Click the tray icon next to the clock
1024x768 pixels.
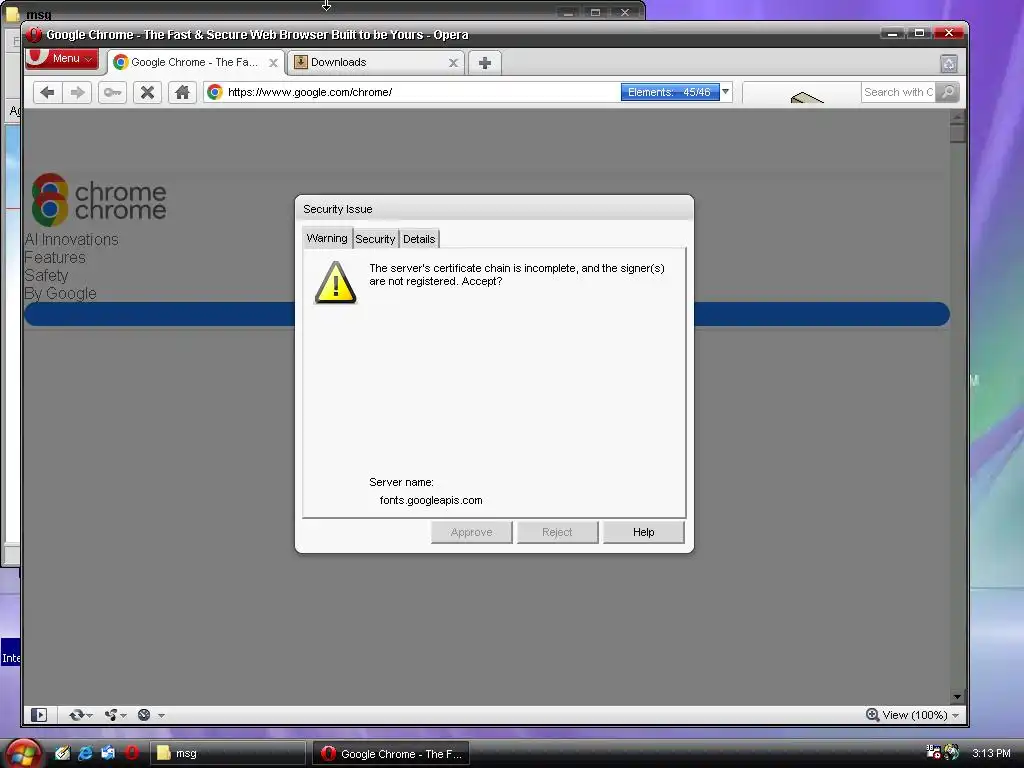[x=952, y=752]
